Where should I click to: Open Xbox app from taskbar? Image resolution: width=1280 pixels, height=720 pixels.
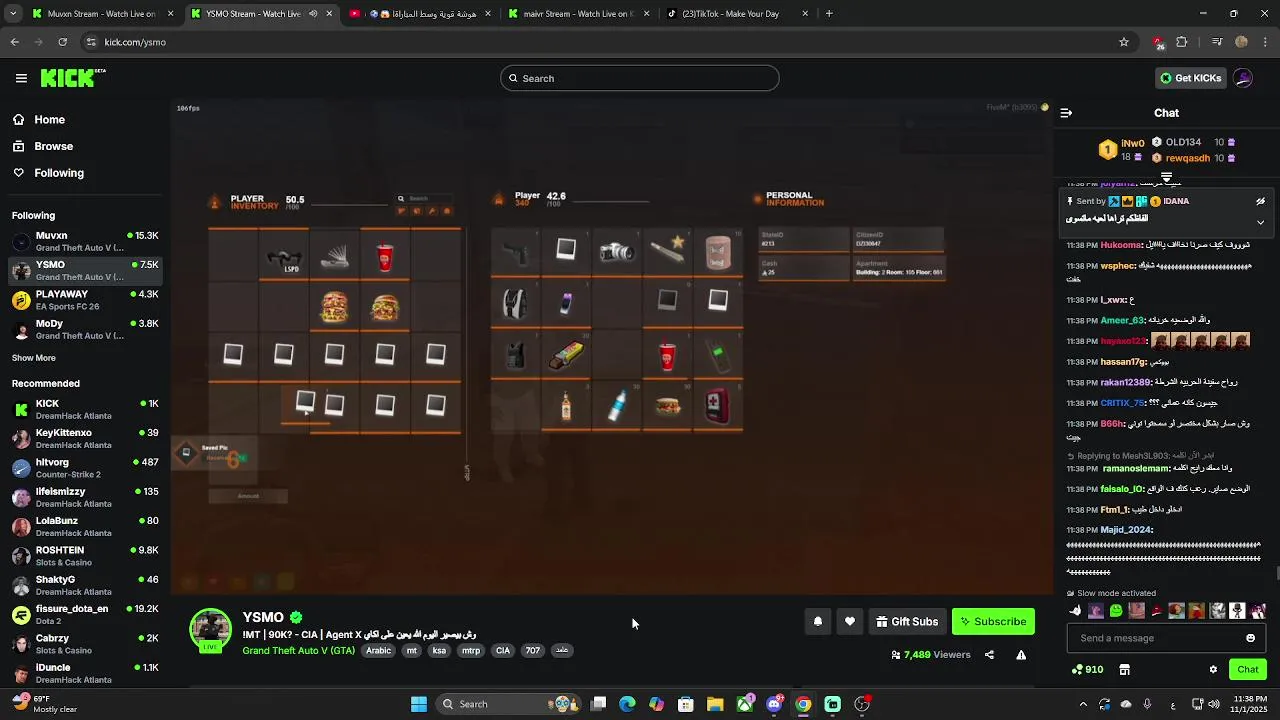tap(745, 704)
